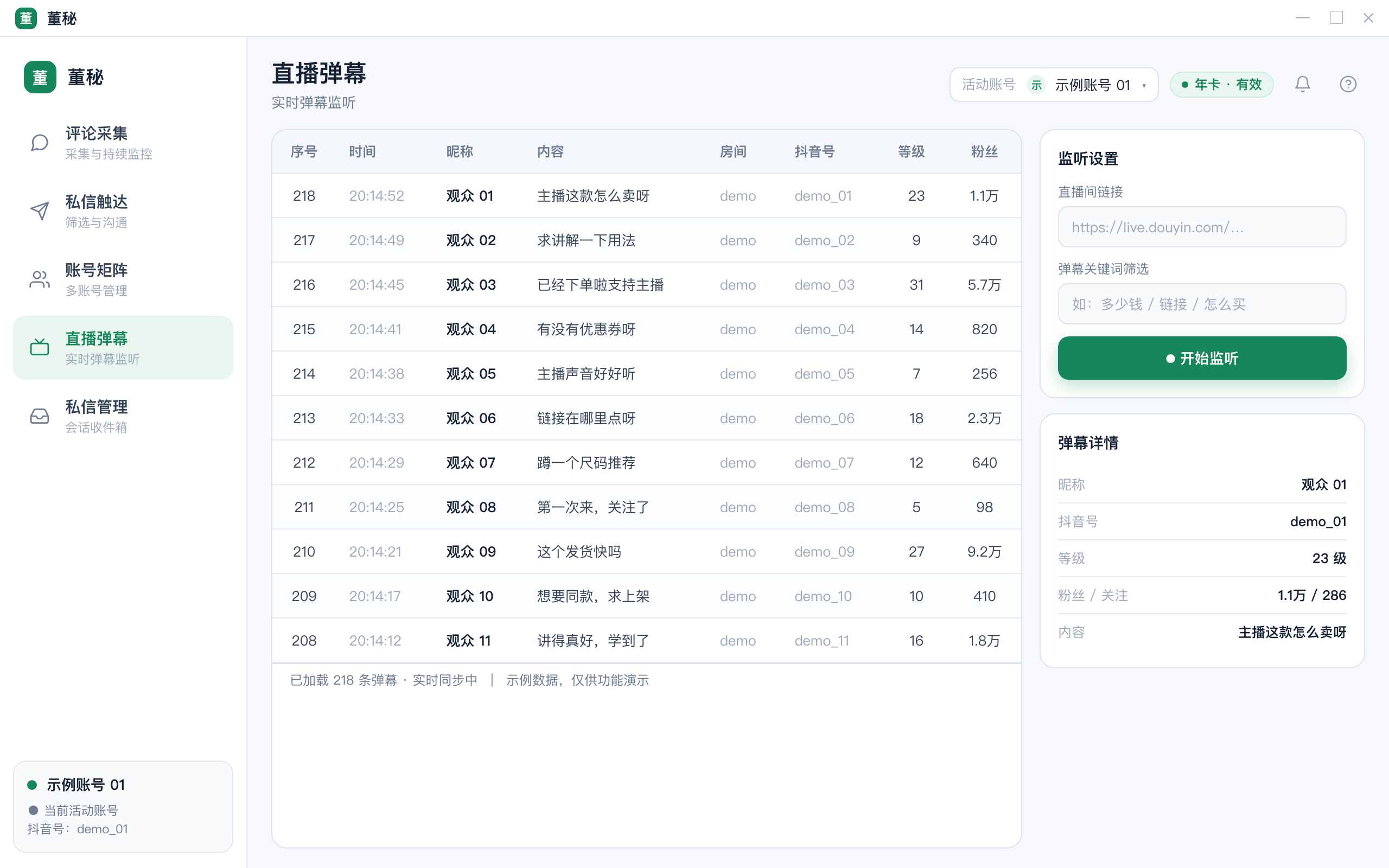Screen dimensions: 1389x868
Task: Click the 示例账号 01 card at sidebar bottom
Action: [123, 806]
